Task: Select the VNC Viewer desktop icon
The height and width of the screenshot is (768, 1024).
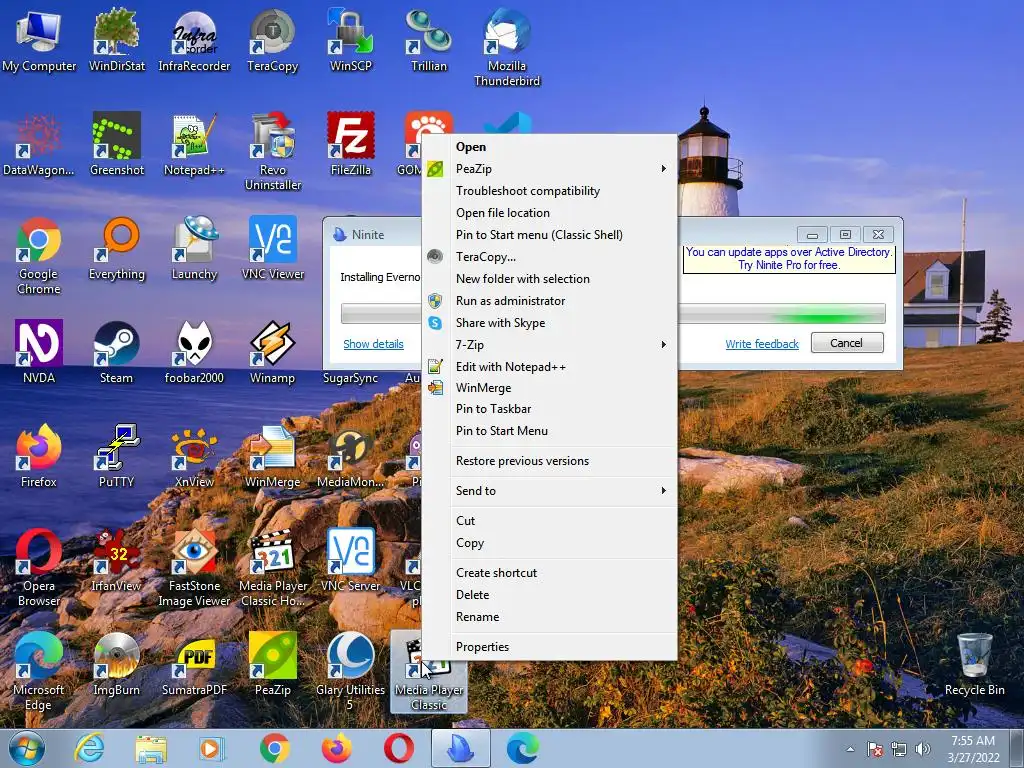Action: coord(272,248)
